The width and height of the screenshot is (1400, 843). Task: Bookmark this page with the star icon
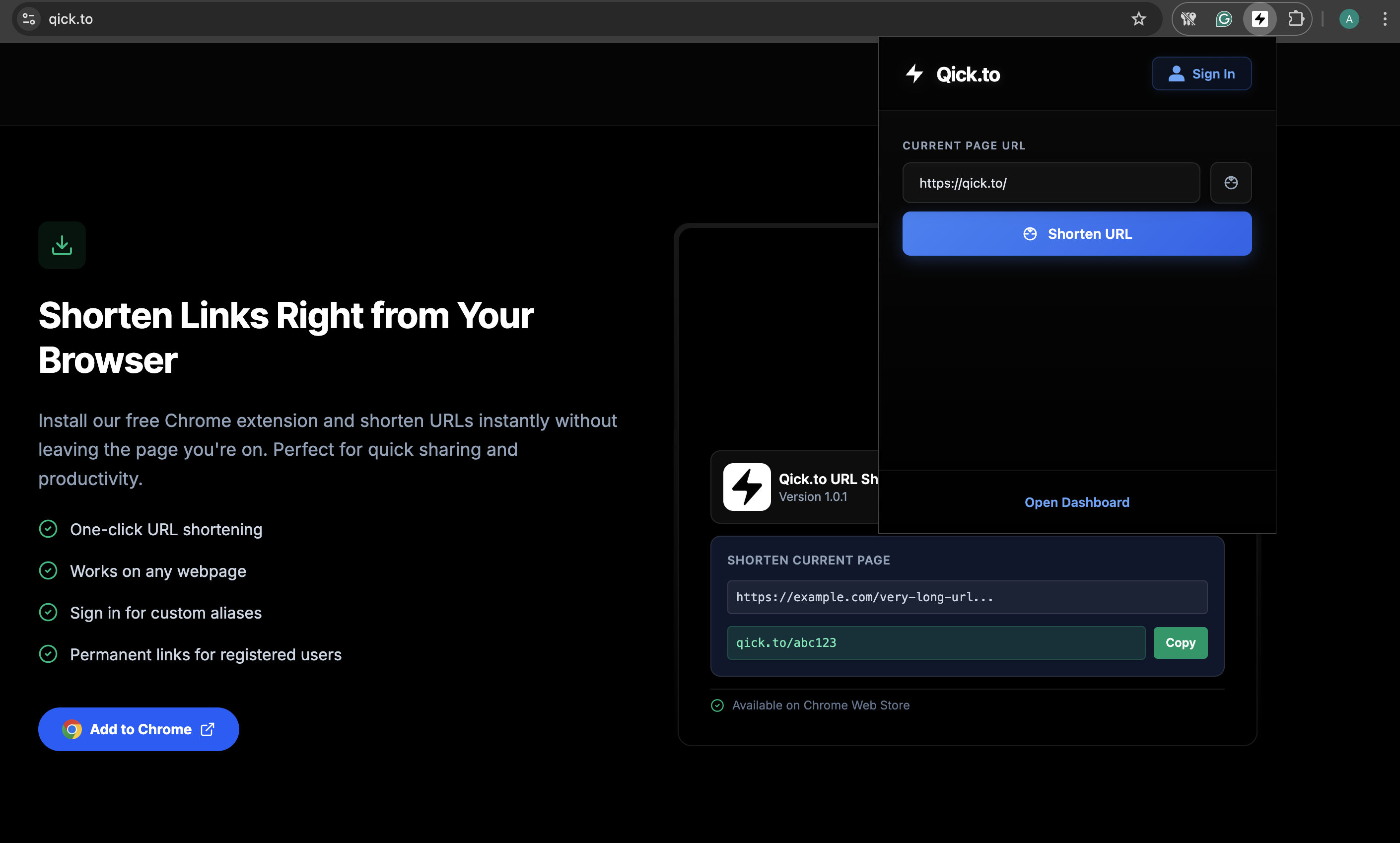(x=1138, y=19)
